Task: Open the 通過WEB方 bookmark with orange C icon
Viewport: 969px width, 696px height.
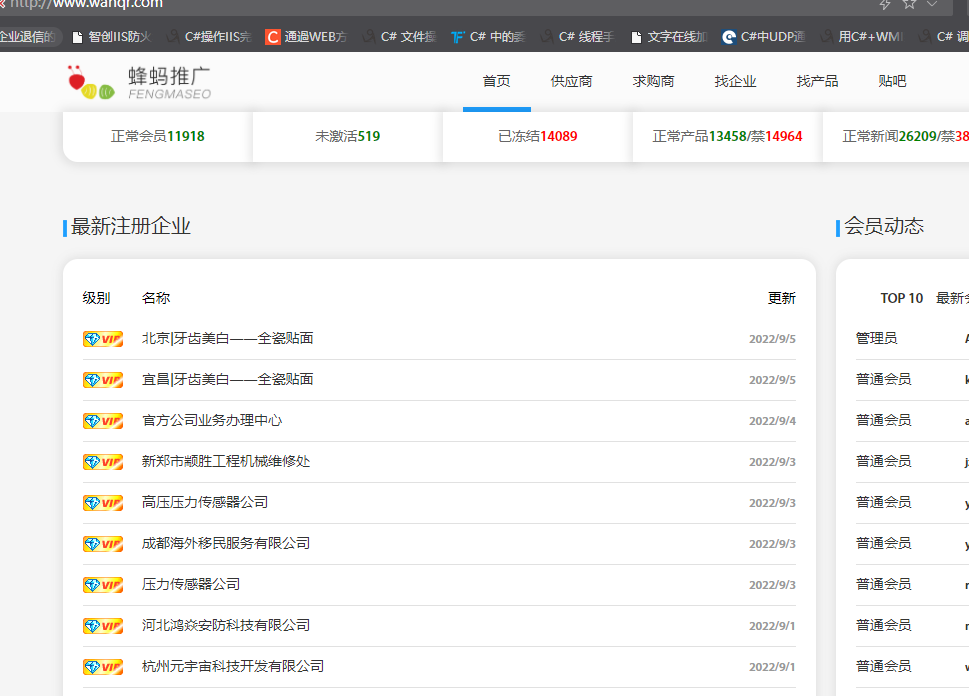Action: [x=307, y=38]
